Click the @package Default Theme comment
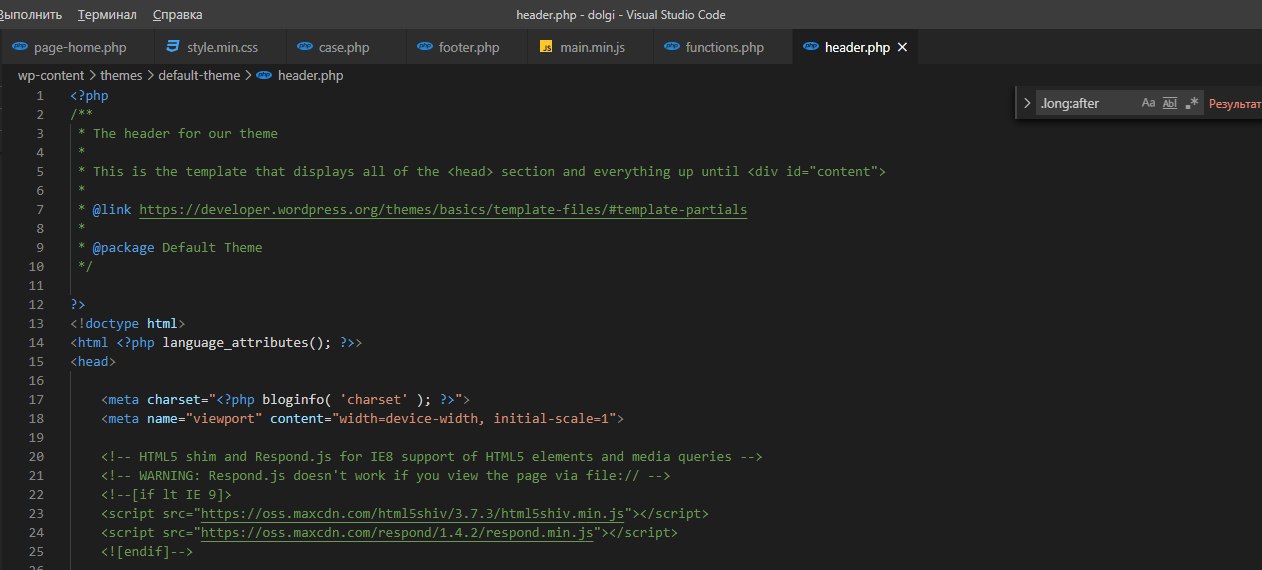Image resolution: width=1262 pixels, height=570 pixels. 178,248
